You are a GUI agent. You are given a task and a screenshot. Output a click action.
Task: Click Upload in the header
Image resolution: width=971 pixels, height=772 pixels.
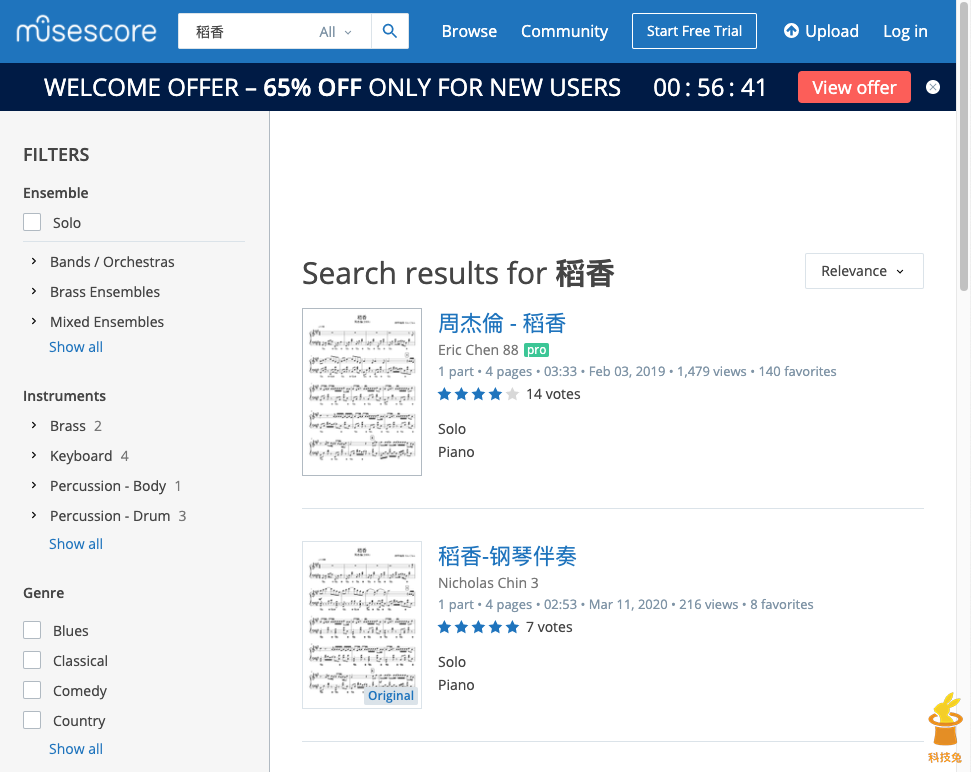[x=821, y=31]
